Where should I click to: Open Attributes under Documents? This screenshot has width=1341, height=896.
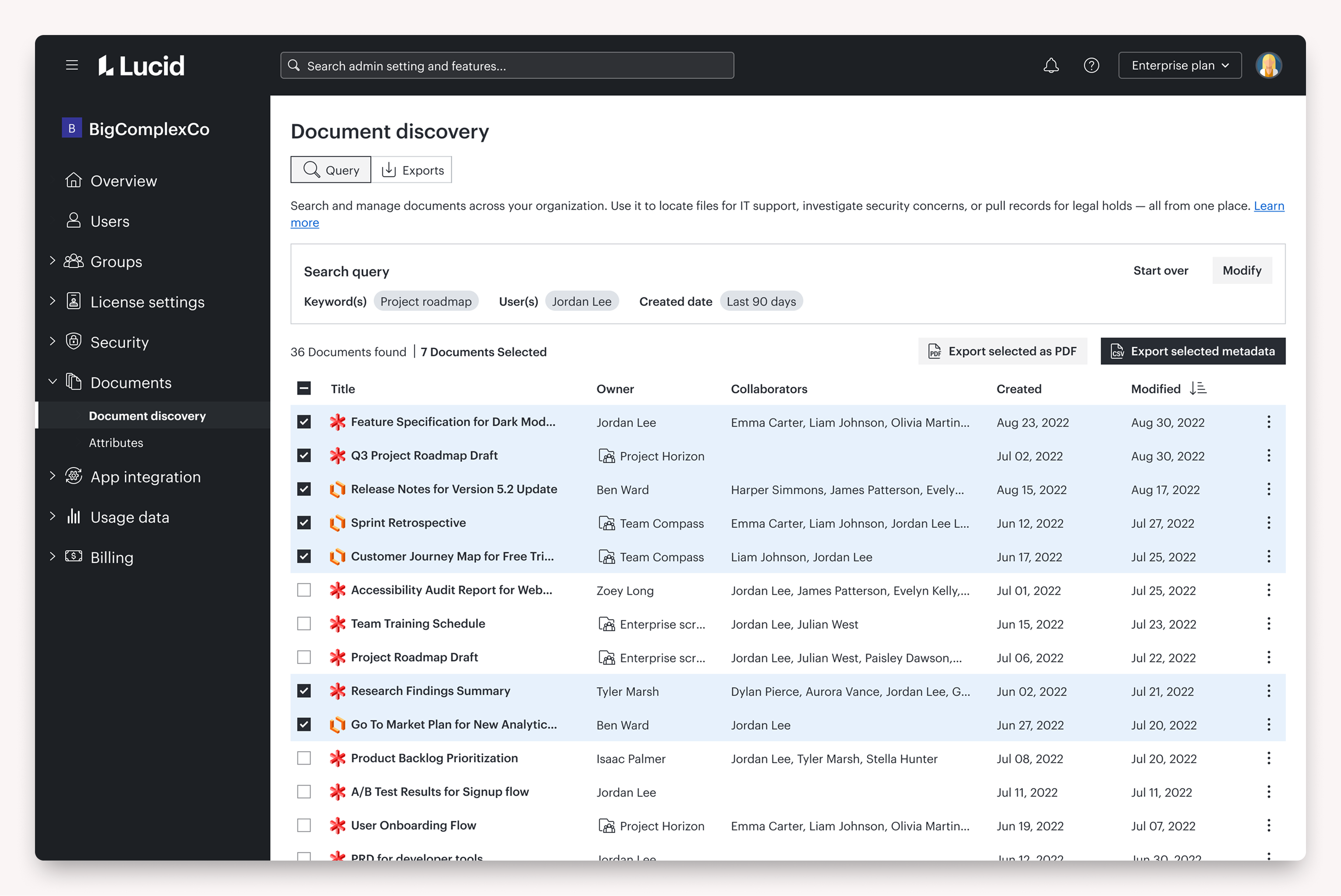click(116, 443)
